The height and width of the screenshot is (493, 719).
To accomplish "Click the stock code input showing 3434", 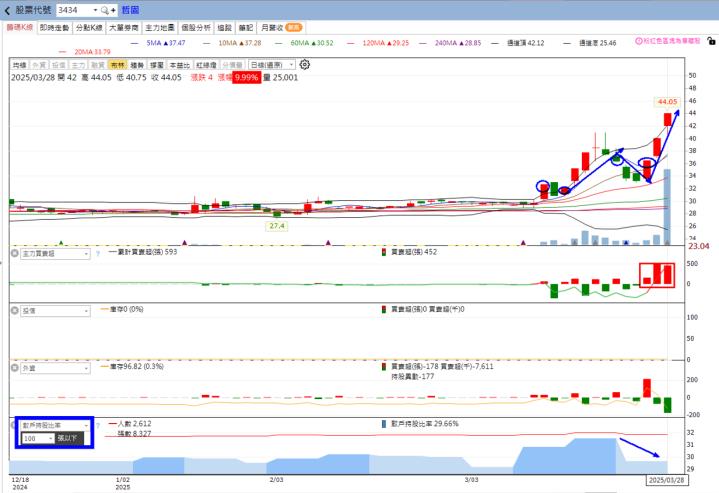I will (73, 10).
